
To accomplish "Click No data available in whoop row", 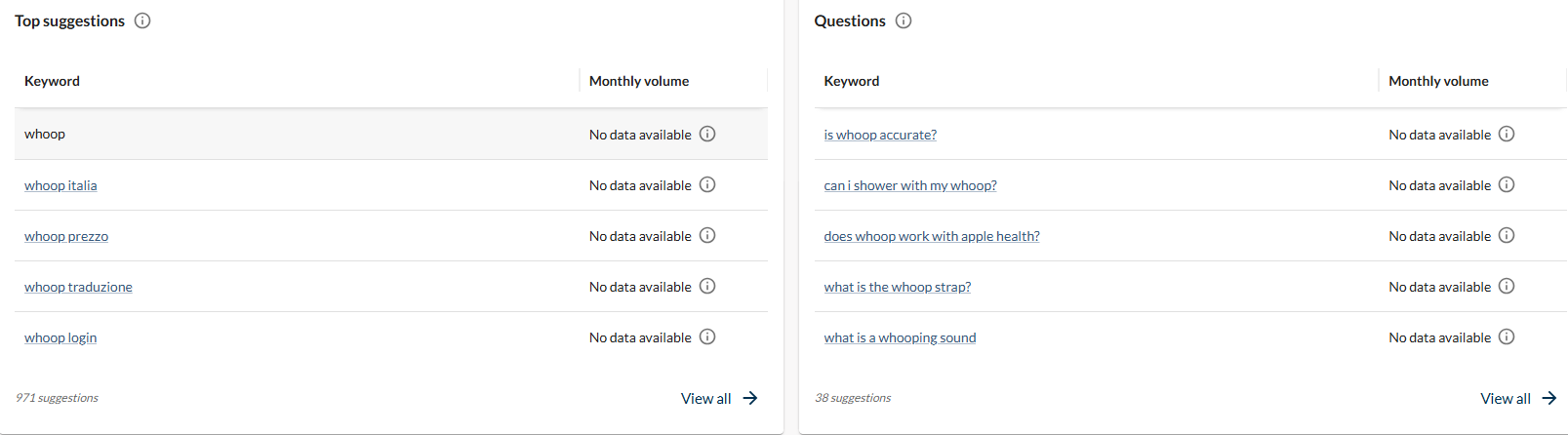I will click(x=640, y=135).
